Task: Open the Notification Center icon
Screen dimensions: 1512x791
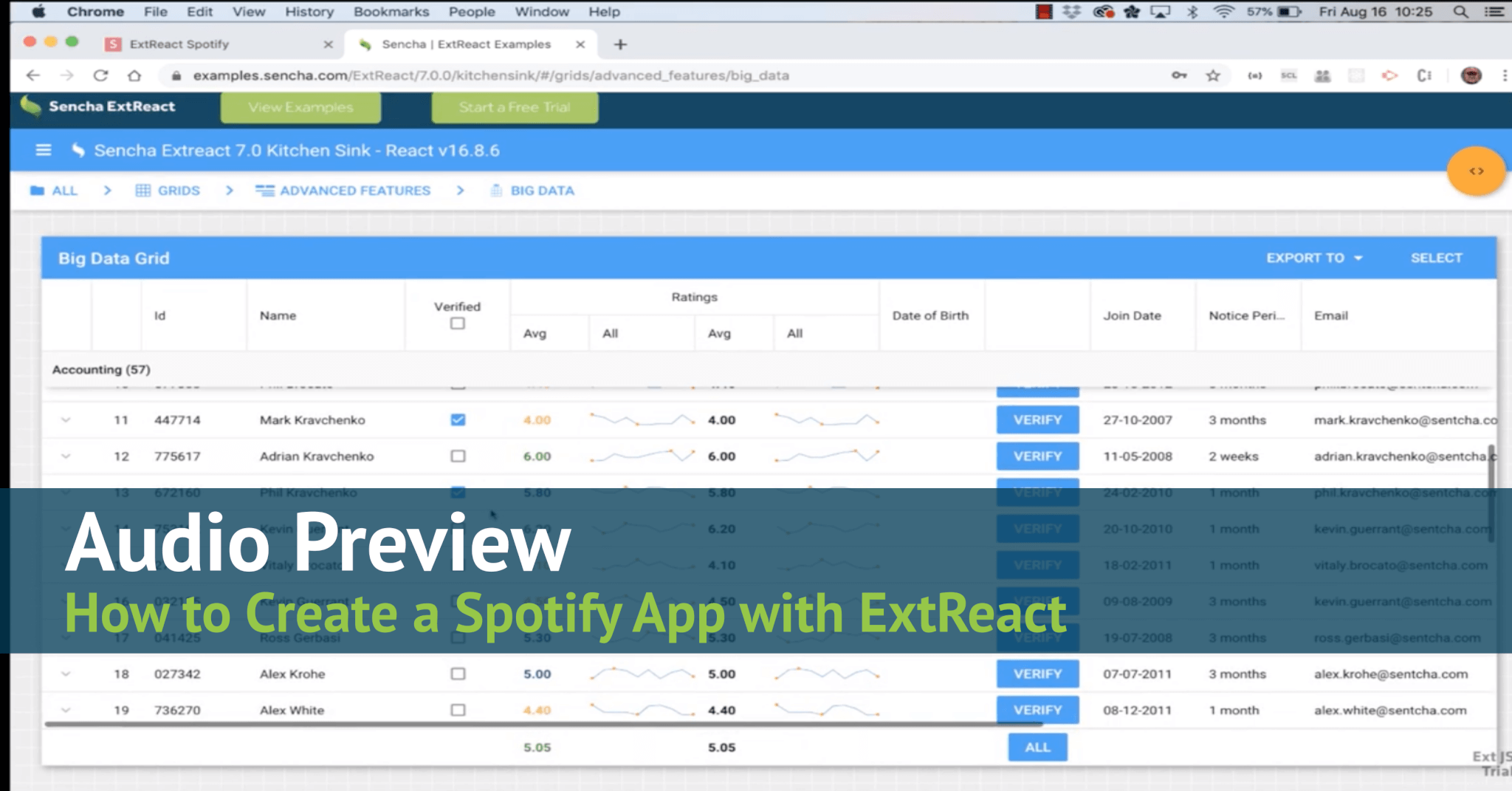Action: pyautogui.click(x=1495, y=12)
